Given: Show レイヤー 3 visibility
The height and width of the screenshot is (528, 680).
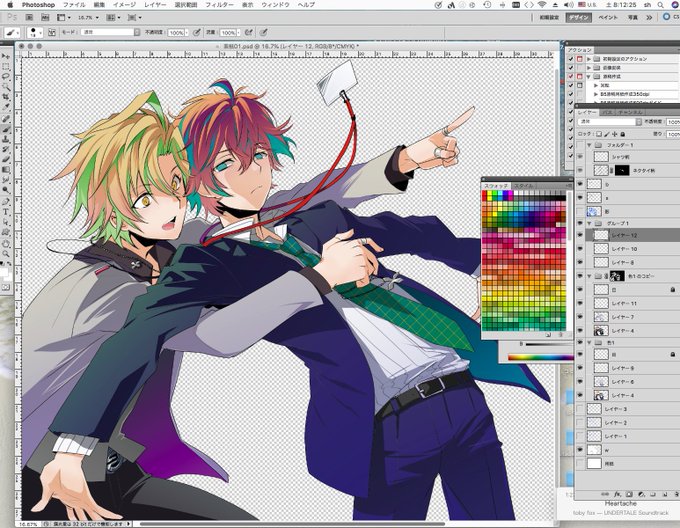Looking at the screenshot, I should click(580, 409).
